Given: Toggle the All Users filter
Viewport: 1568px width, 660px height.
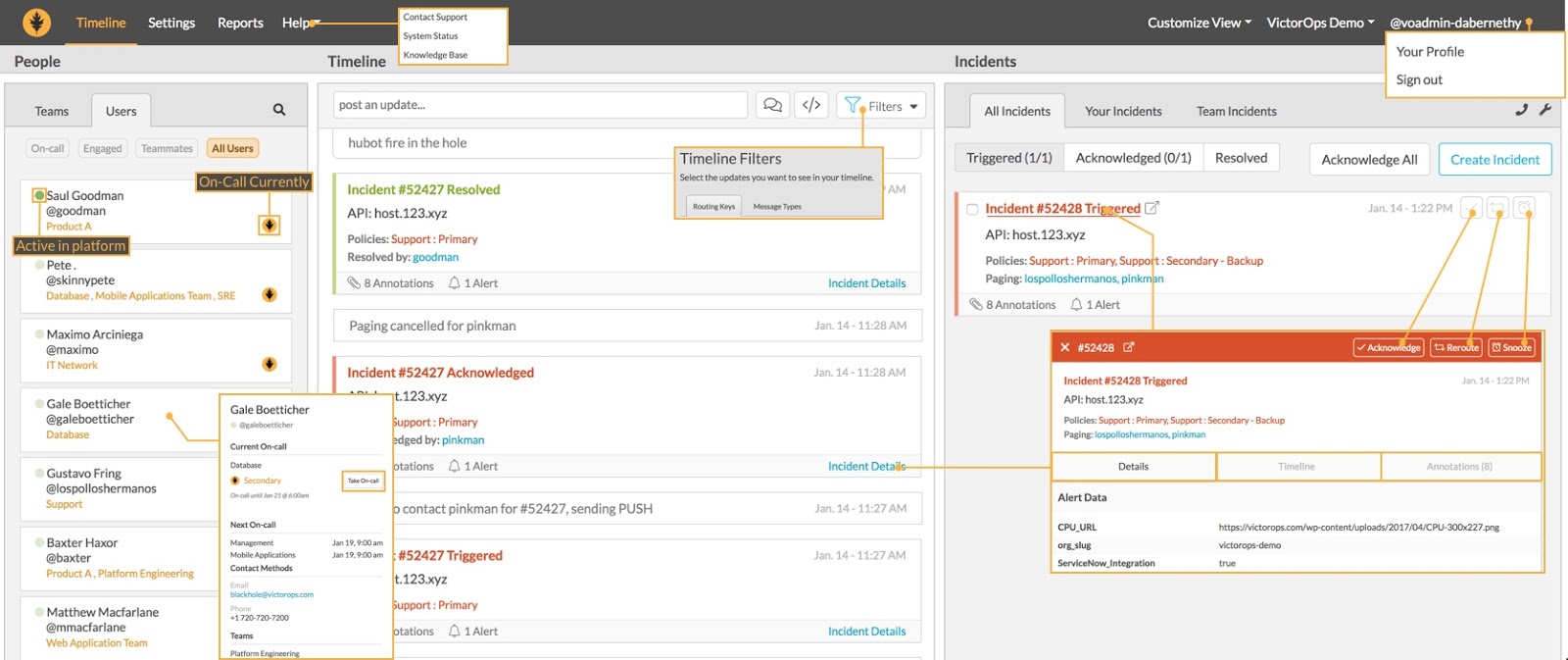Looking at the screenshot, I should click(232, 148).
